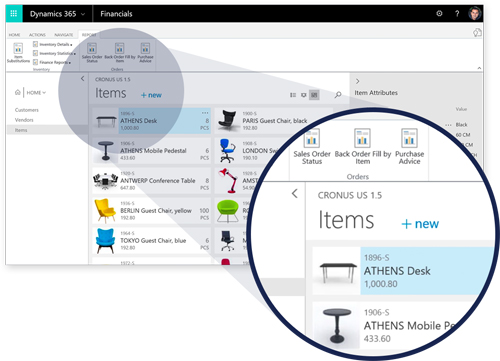Click Purchase Advice in the magnified circle
This screenshot has height=361, width=500.
tap(409, 147)
